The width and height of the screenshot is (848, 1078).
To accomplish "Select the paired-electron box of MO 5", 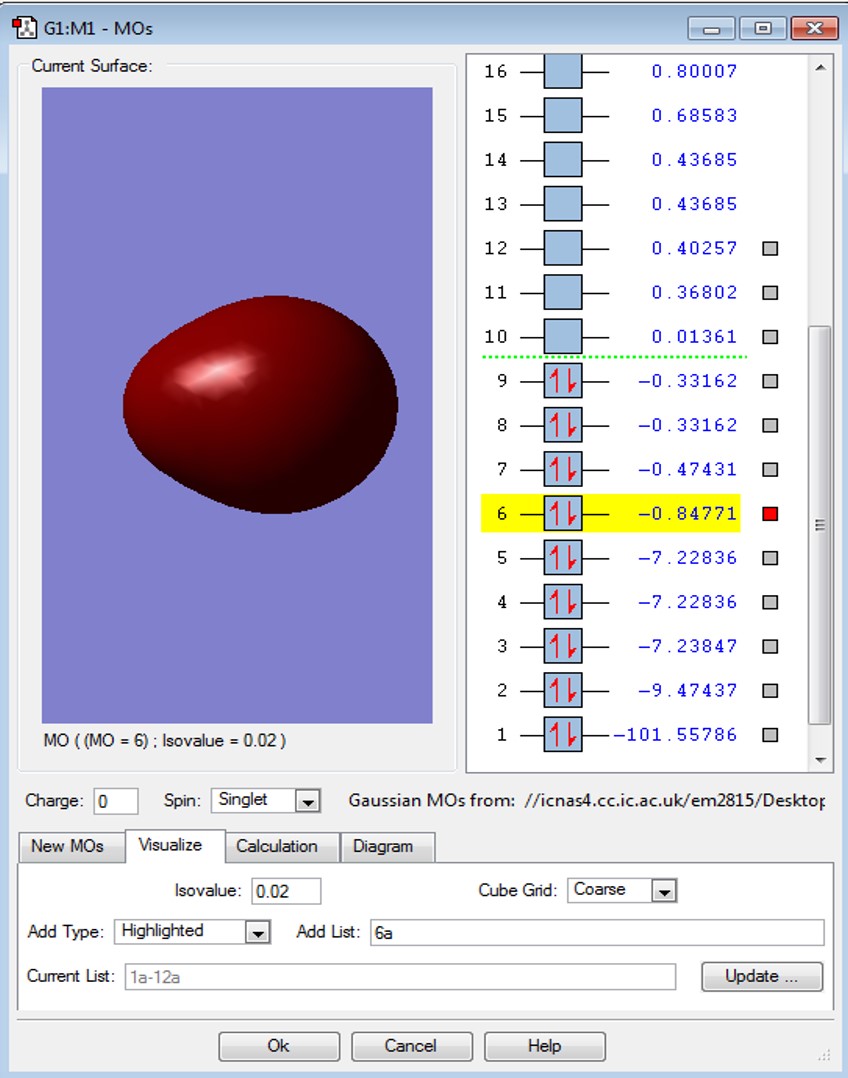I will click(563, 558).
